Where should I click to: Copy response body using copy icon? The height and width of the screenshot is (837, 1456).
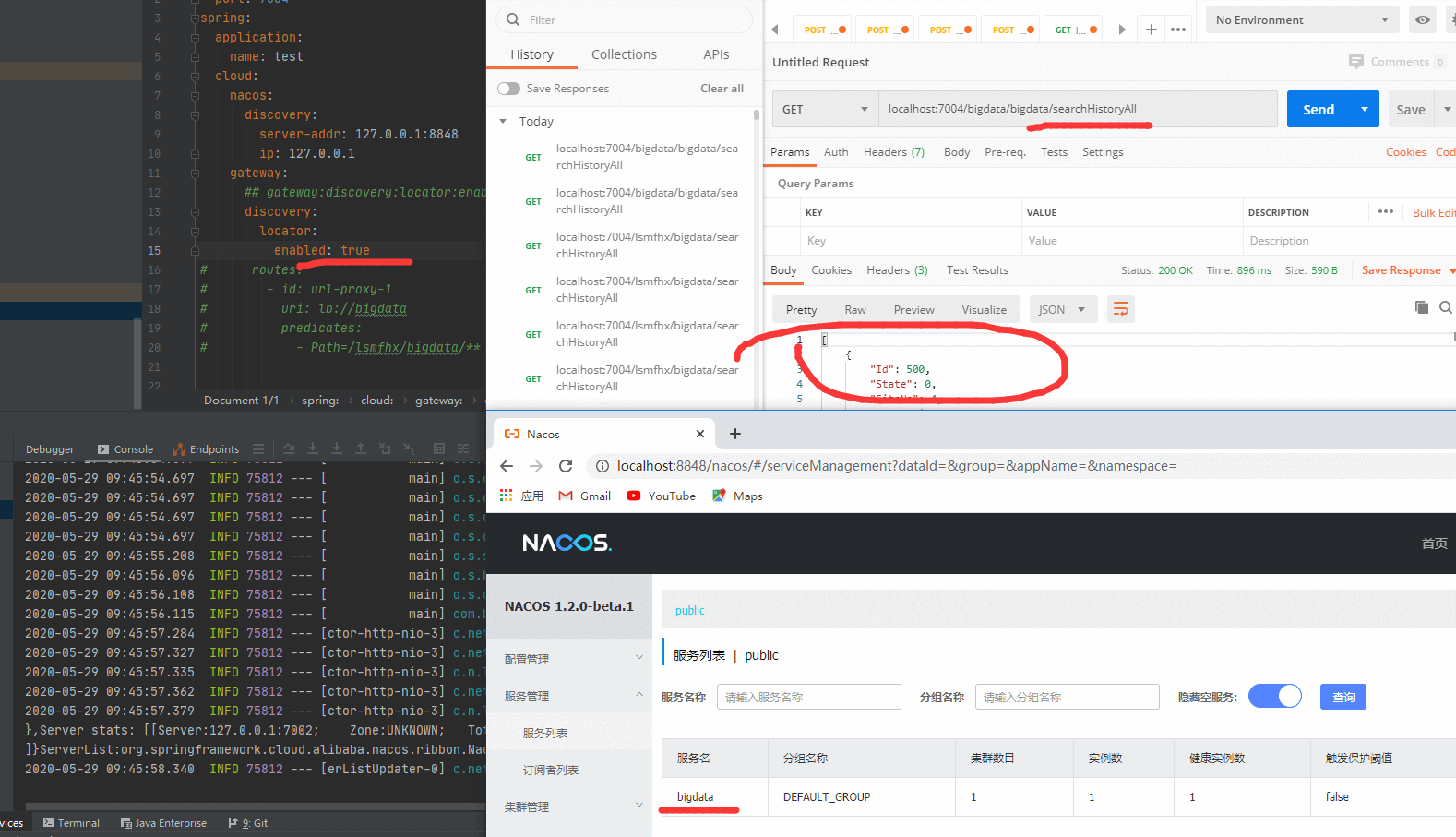coord(1421,307)
